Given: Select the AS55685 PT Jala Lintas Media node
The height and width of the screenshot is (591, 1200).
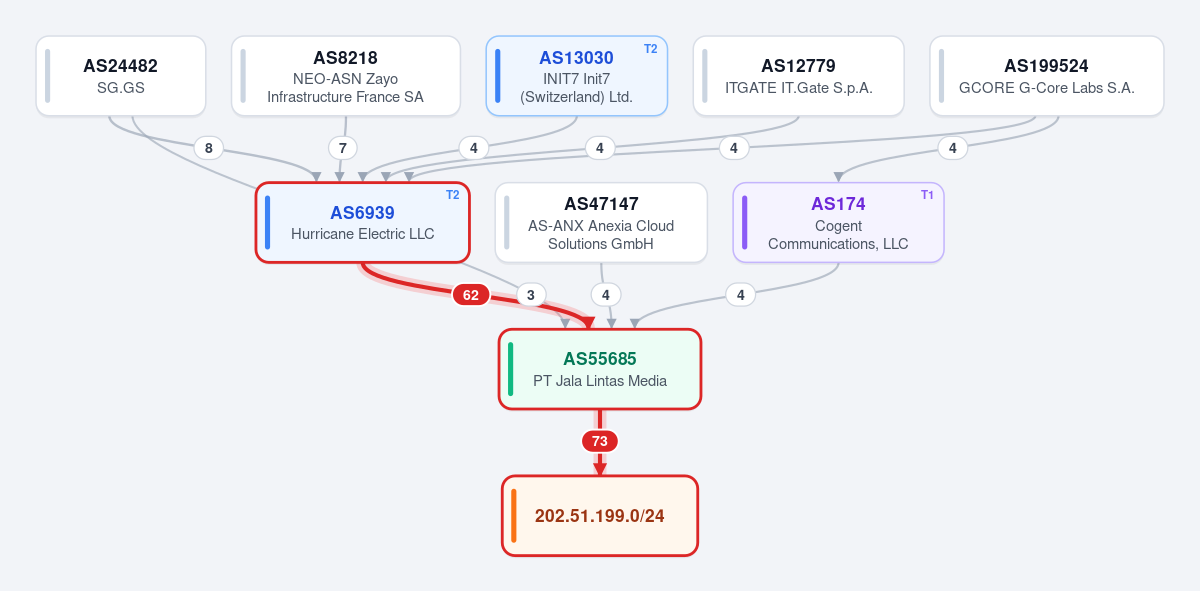Looking at the screenshot, I should point(600,369).
